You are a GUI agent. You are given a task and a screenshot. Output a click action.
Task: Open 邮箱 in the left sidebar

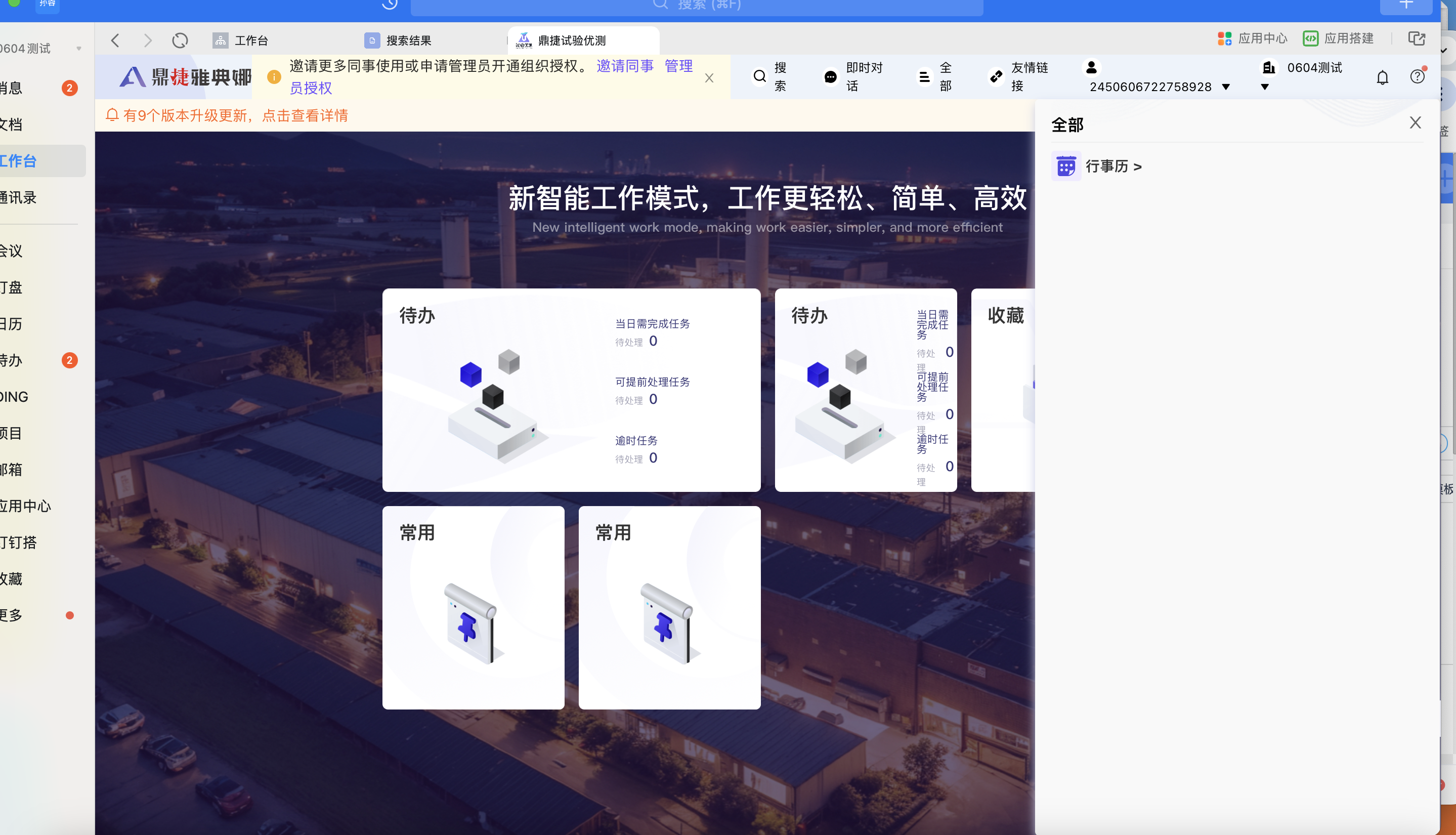pyautogui.click(x=39, y=470)
